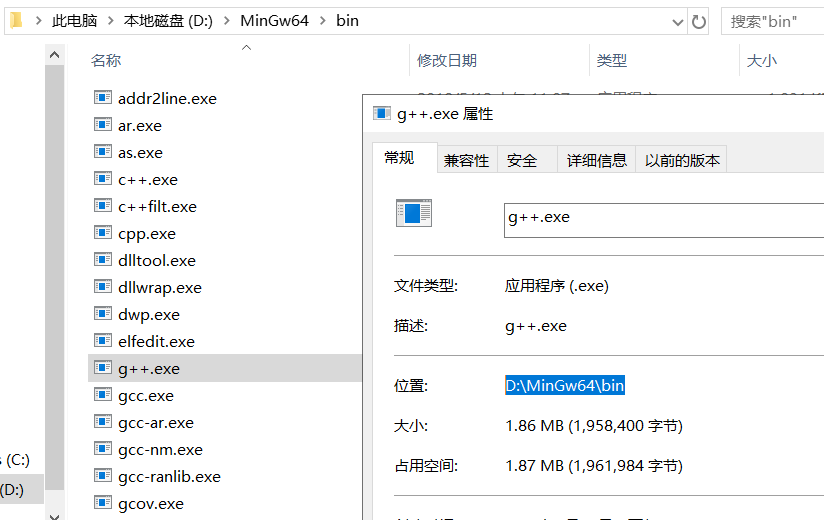The width and height of the screenshot is (824, 520).
Task: Click the gcc-ranlib.exe file icon
Action: [102, 476]
